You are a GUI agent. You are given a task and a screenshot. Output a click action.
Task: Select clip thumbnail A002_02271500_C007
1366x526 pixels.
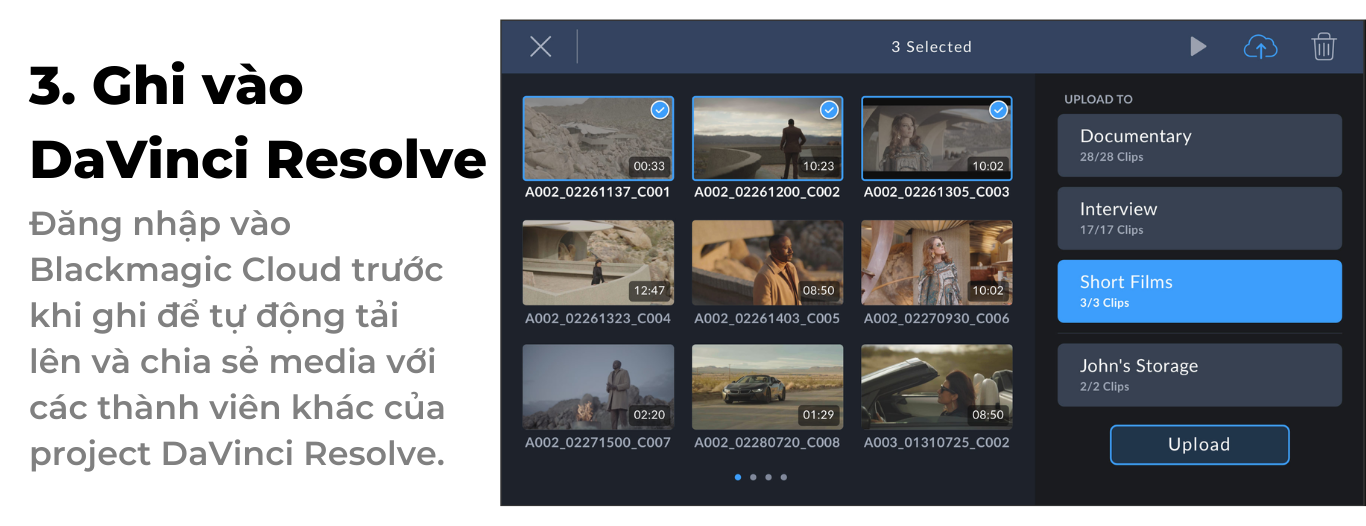click(x=598, y=387)
